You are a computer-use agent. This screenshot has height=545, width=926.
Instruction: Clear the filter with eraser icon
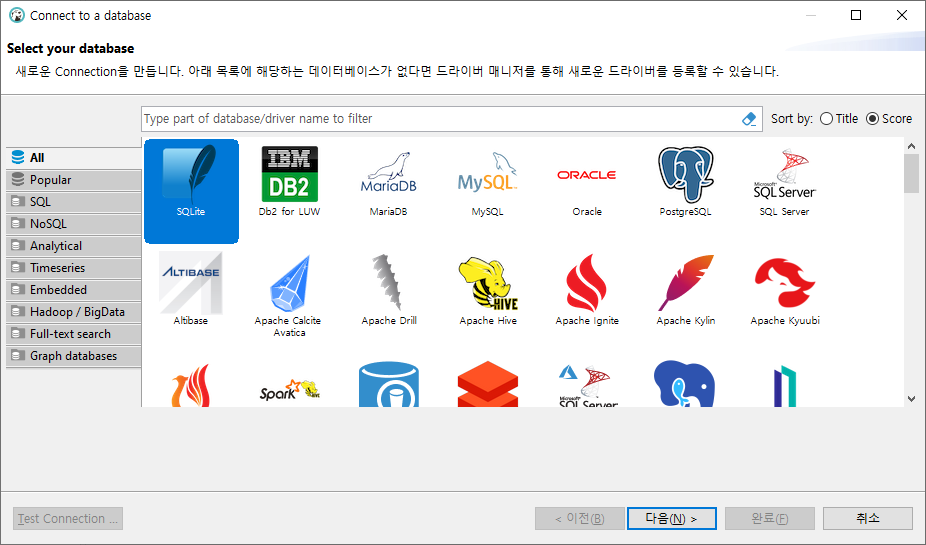pos(749,119)
